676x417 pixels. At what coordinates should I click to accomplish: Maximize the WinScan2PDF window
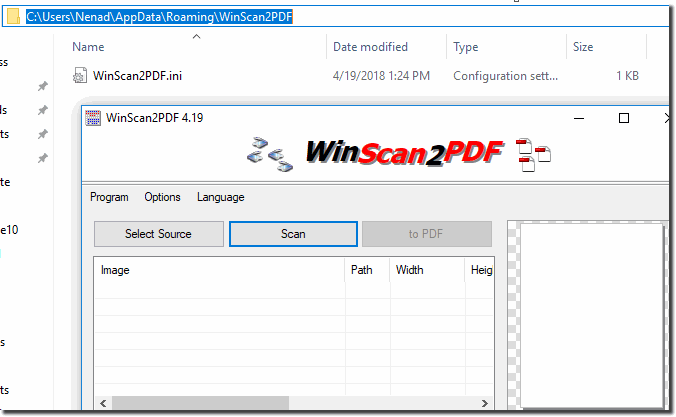[623, 118]
